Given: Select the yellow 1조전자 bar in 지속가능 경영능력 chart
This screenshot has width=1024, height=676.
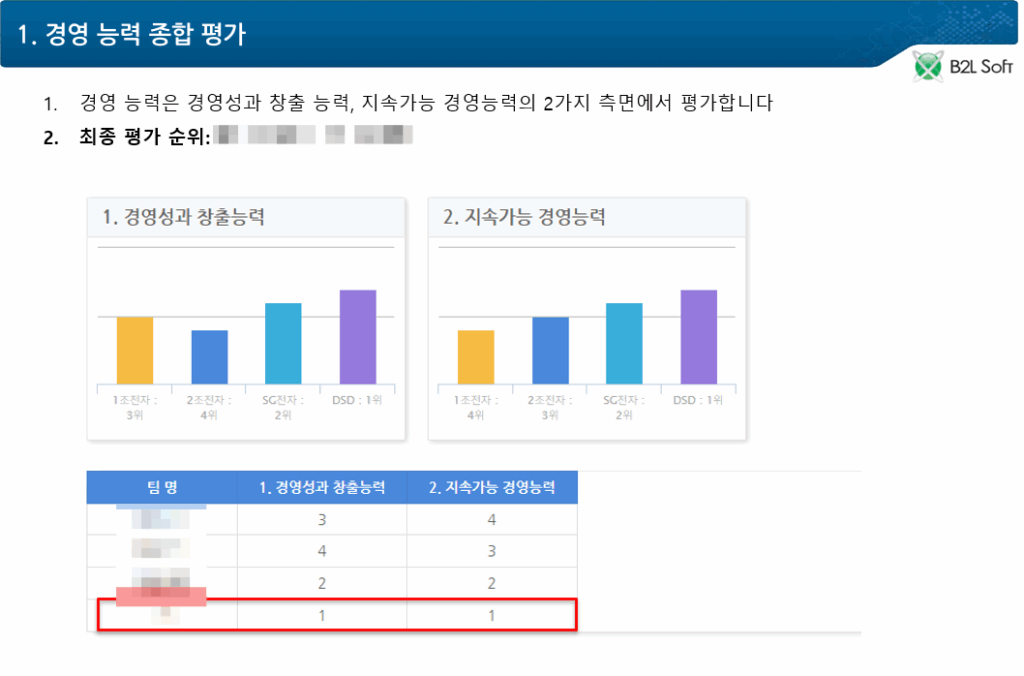Looking at the screenshot, I should coord(476,357).
